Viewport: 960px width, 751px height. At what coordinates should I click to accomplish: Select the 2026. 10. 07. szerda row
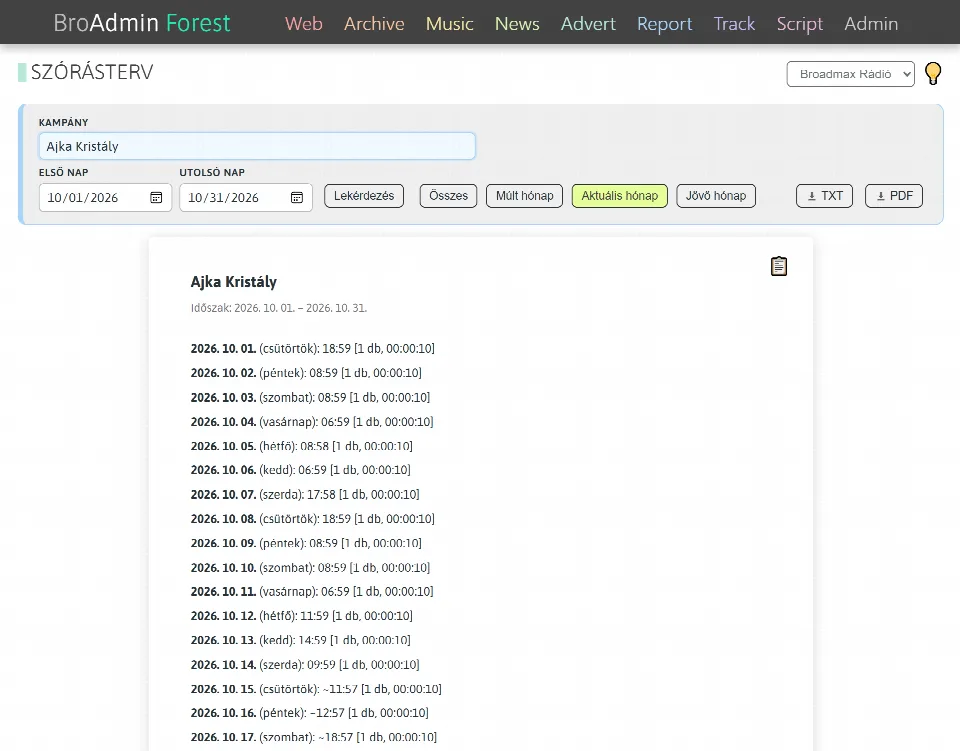click(305, 494)
